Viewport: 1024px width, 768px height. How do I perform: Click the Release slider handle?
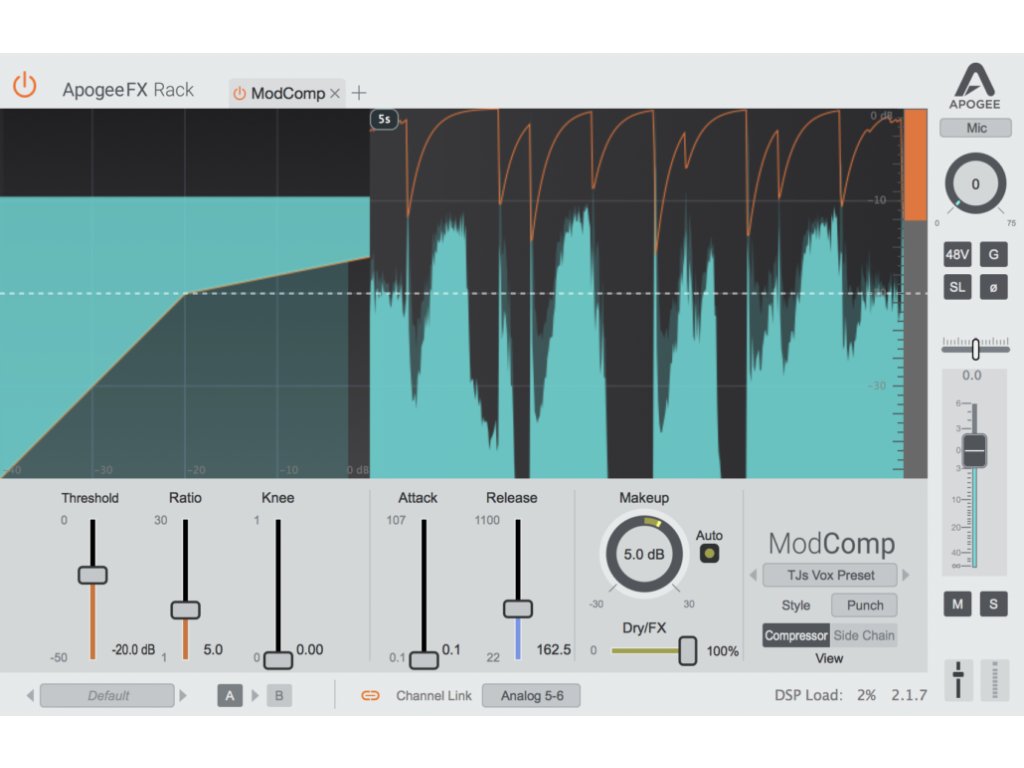518,609
